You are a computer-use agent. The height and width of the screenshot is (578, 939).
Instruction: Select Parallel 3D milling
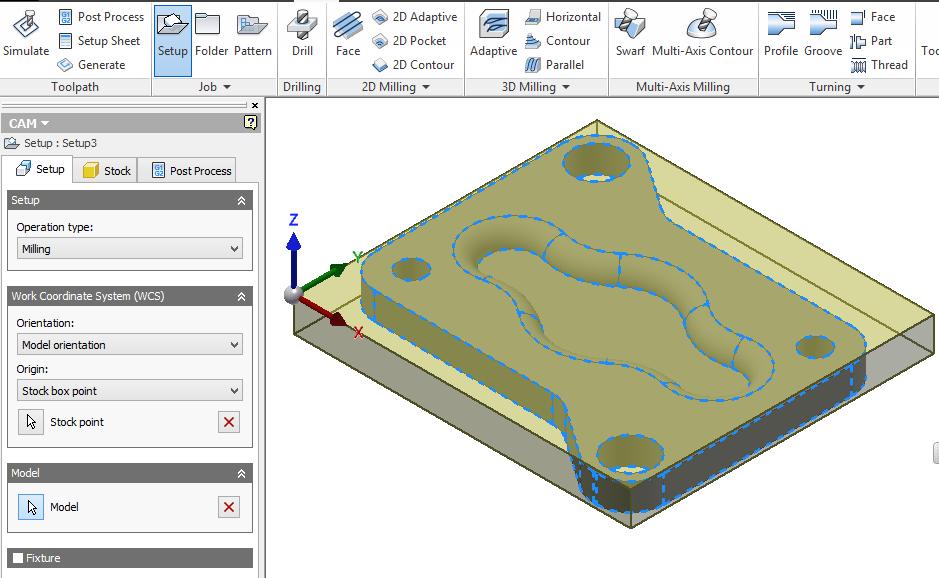click(555, 65)
